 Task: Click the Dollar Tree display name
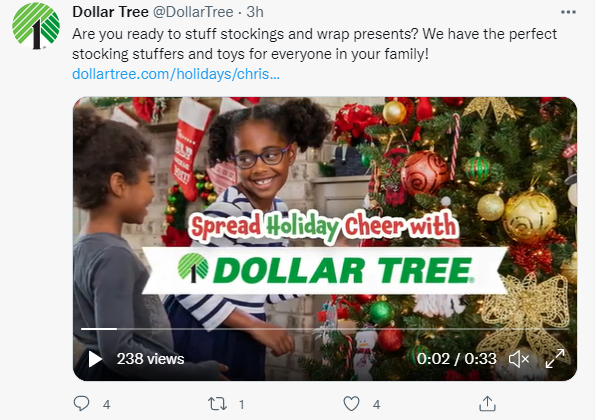110,12
